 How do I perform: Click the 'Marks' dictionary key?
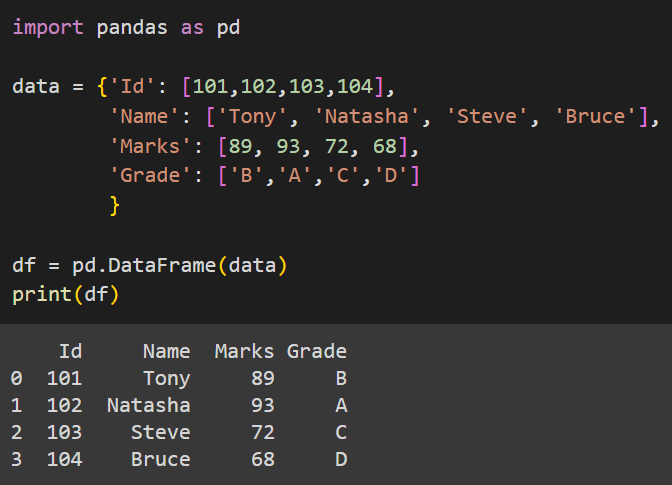150,147
